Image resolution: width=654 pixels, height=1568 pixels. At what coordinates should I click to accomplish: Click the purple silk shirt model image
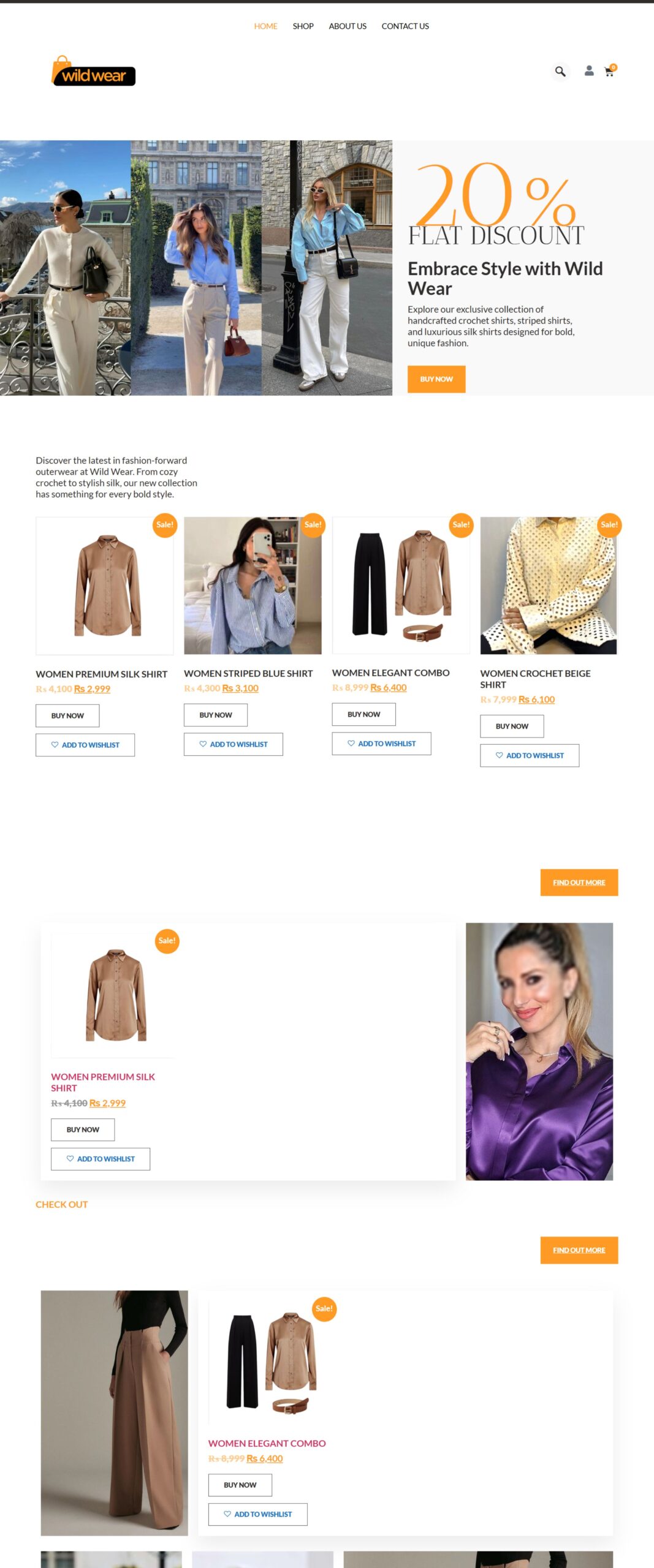click(x=539, y=1052)
